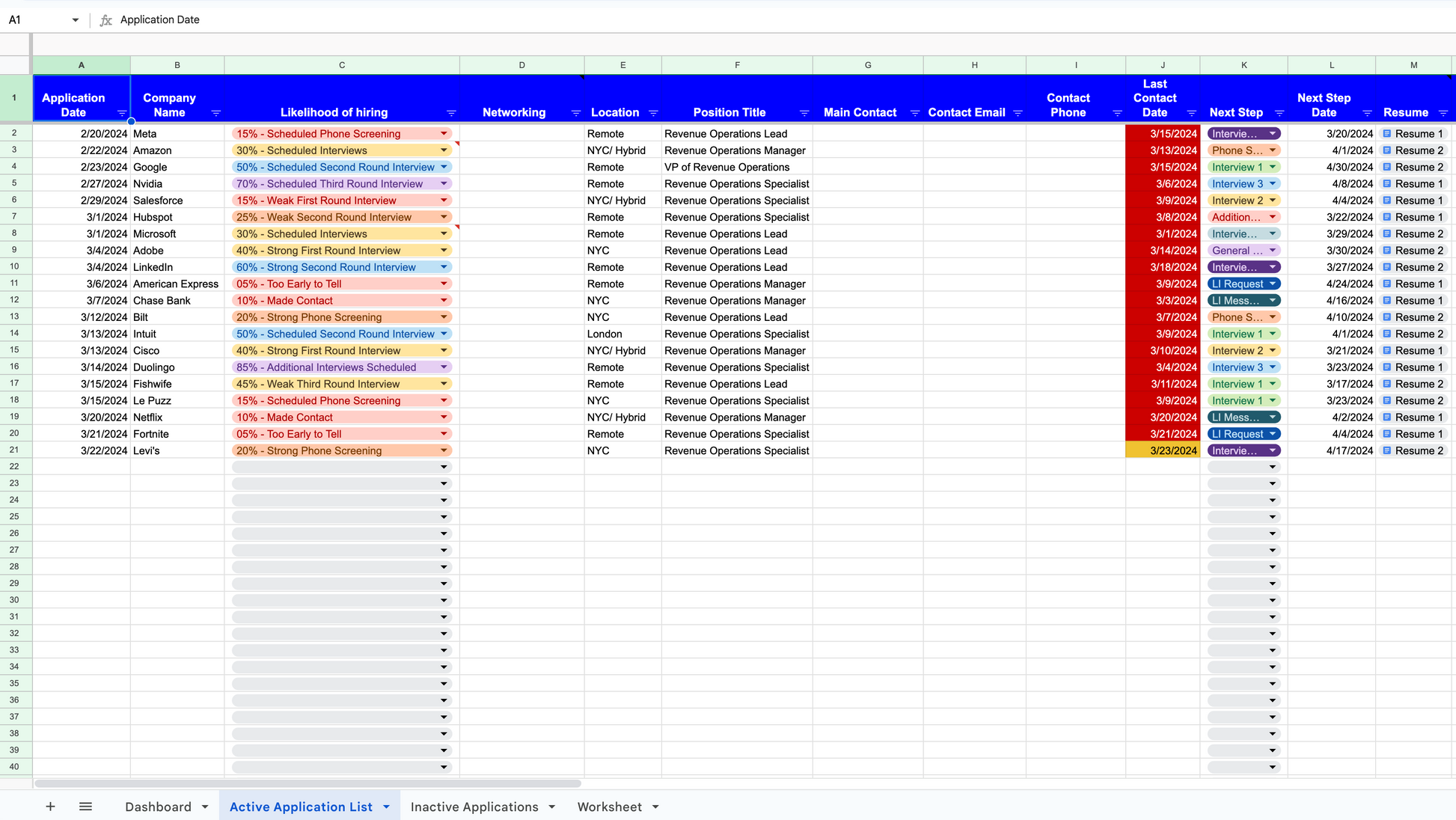Click filter icon on Application Date header
This screenshot has width=1456, height=820.
click(122, 113)
